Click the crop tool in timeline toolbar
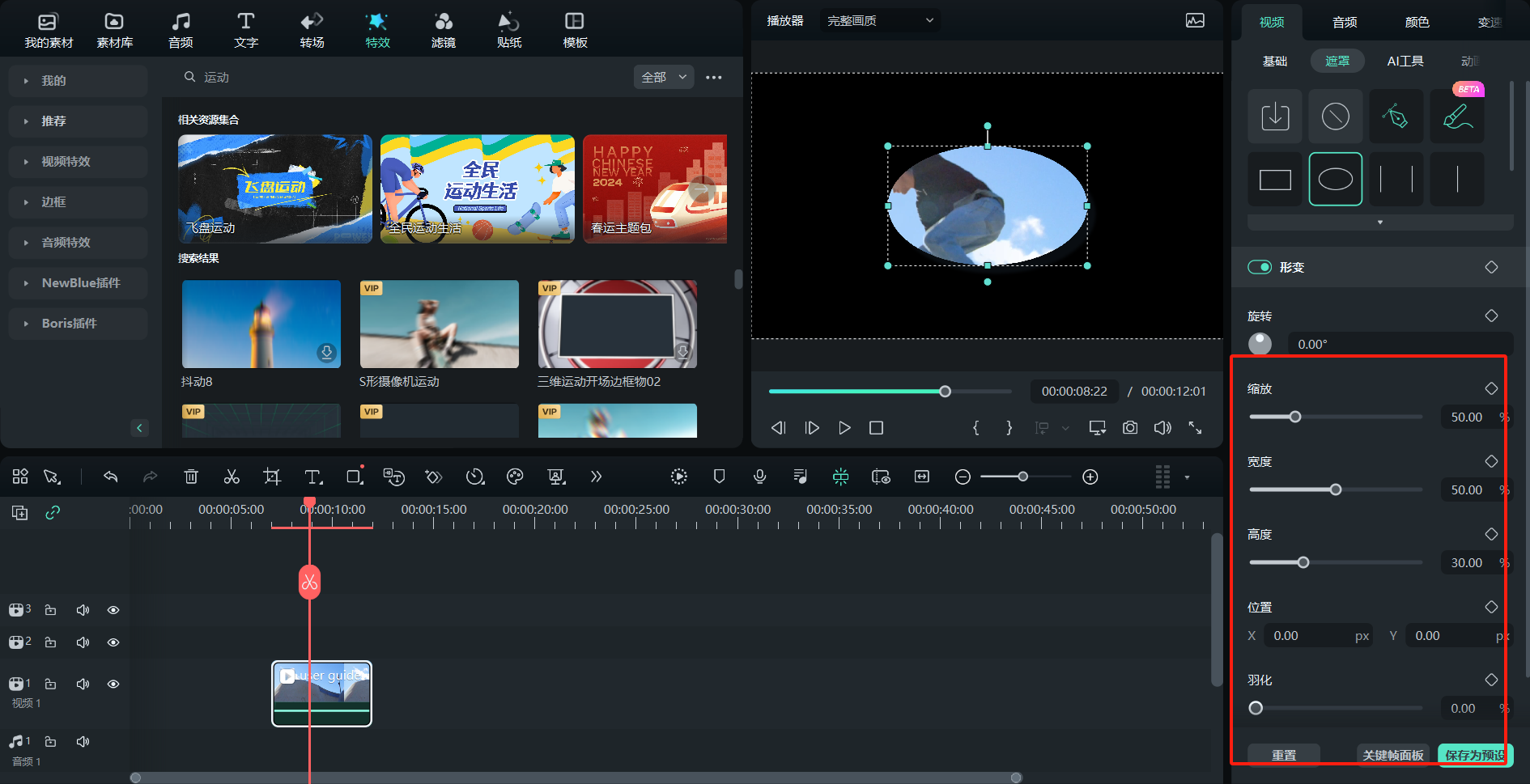Screen dimensions: 1530x784 (272, 477)
